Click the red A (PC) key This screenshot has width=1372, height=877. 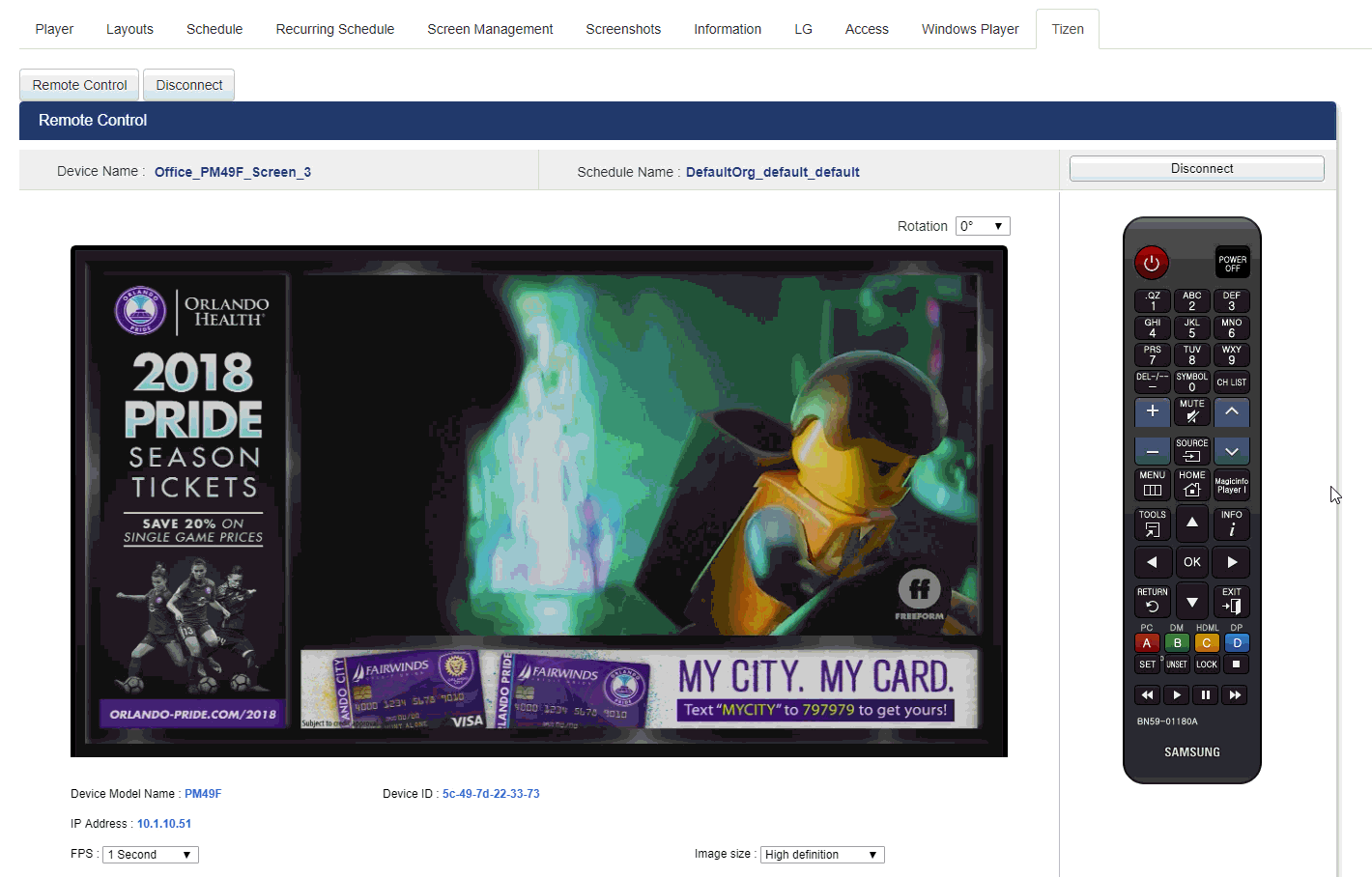point(1147,643)
